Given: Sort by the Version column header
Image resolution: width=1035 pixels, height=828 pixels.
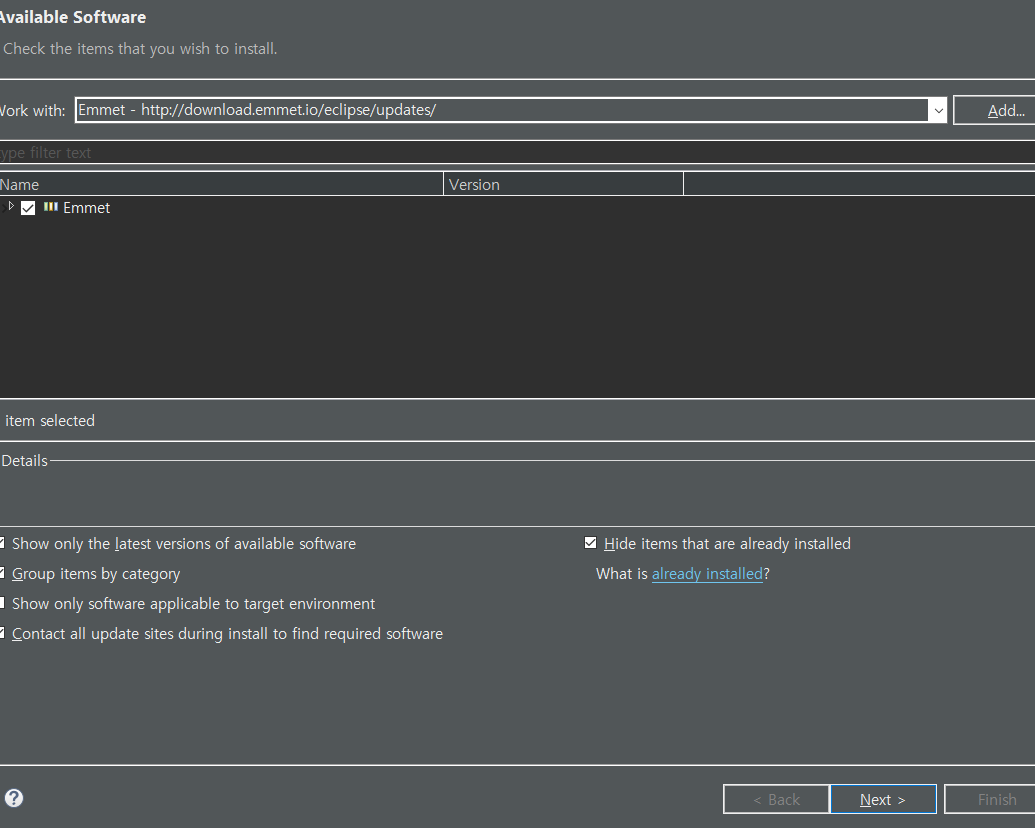Looking at the screenshot, I should [x=564, y=184].
